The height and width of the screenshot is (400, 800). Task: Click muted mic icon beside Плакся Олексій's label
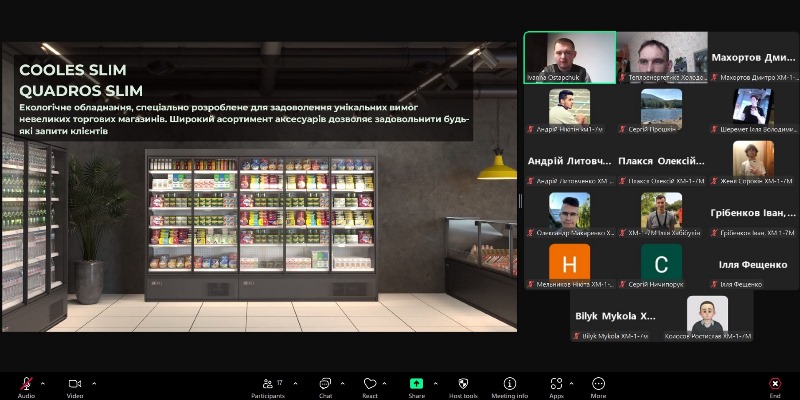point(622,181)
